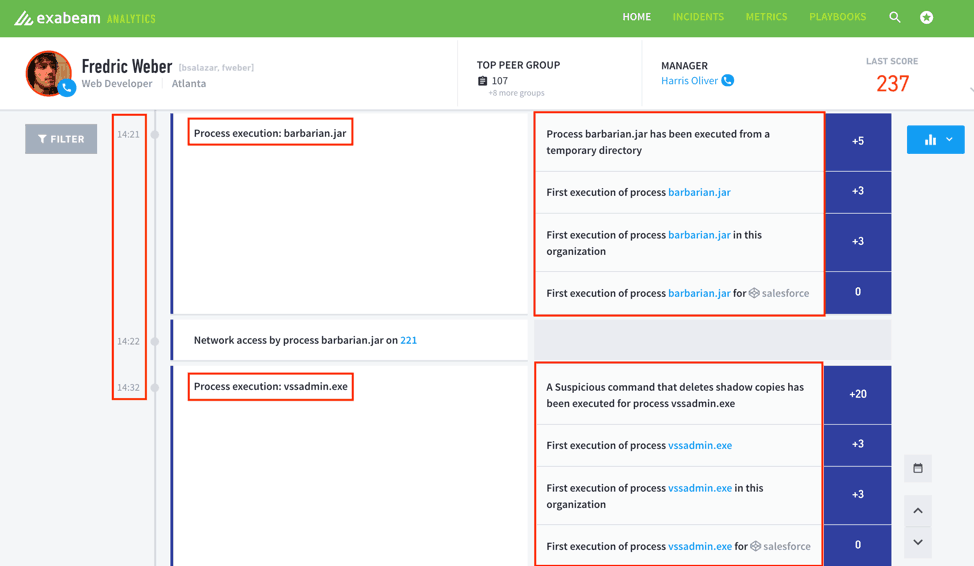Viewport: 974px width, 566px height.
Task: Open barbarian.jar link in salesforce row
Action: tap(699, 293)
